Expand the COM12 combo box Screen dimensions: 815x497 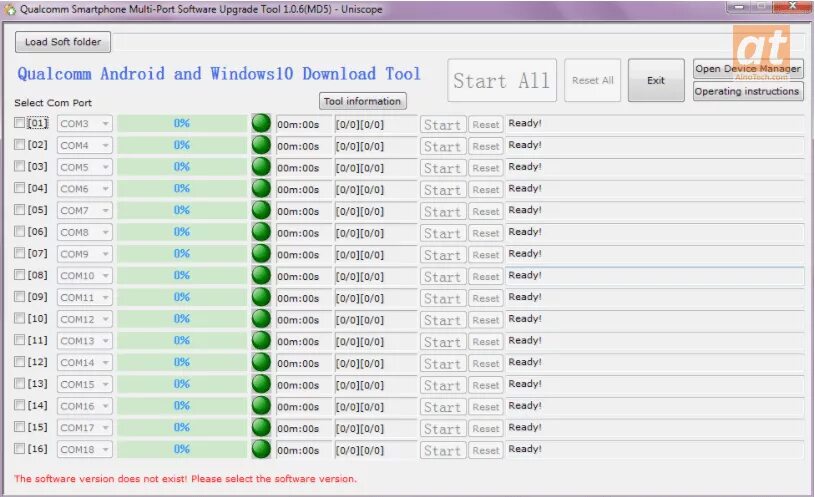(85, 319)
